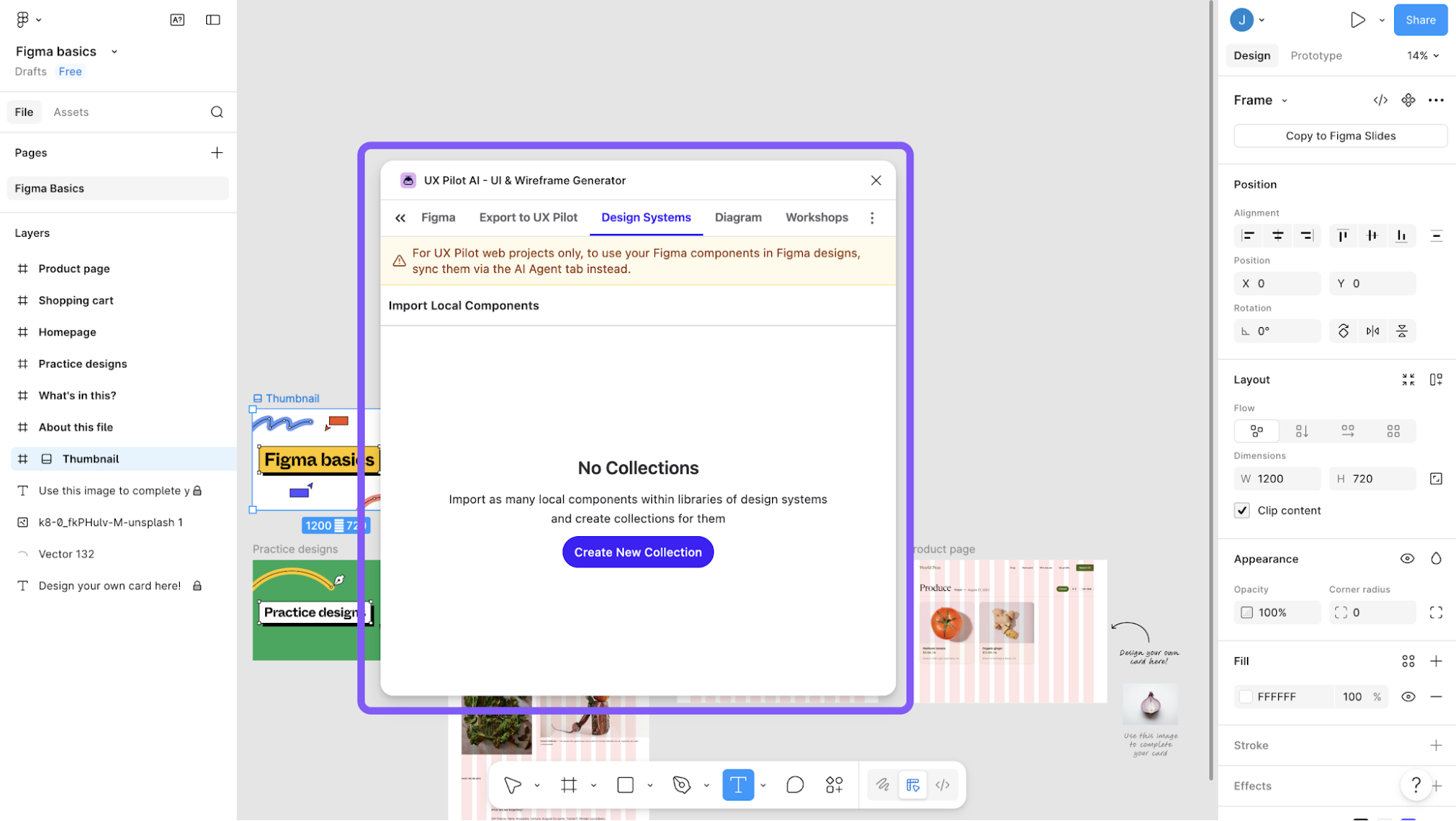This screenshot has width=1456, height=821.
Task: Open user avatar J dropdown
Action: pos(1248,20)
